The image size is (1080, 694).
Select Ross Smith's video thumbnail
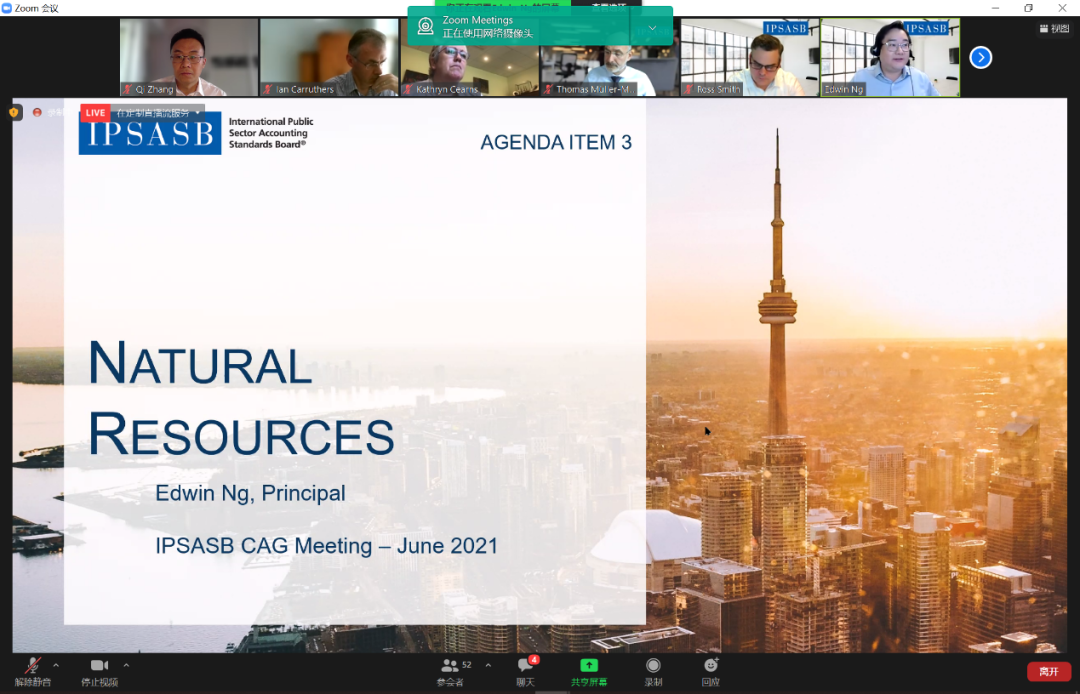pos(749,57)
